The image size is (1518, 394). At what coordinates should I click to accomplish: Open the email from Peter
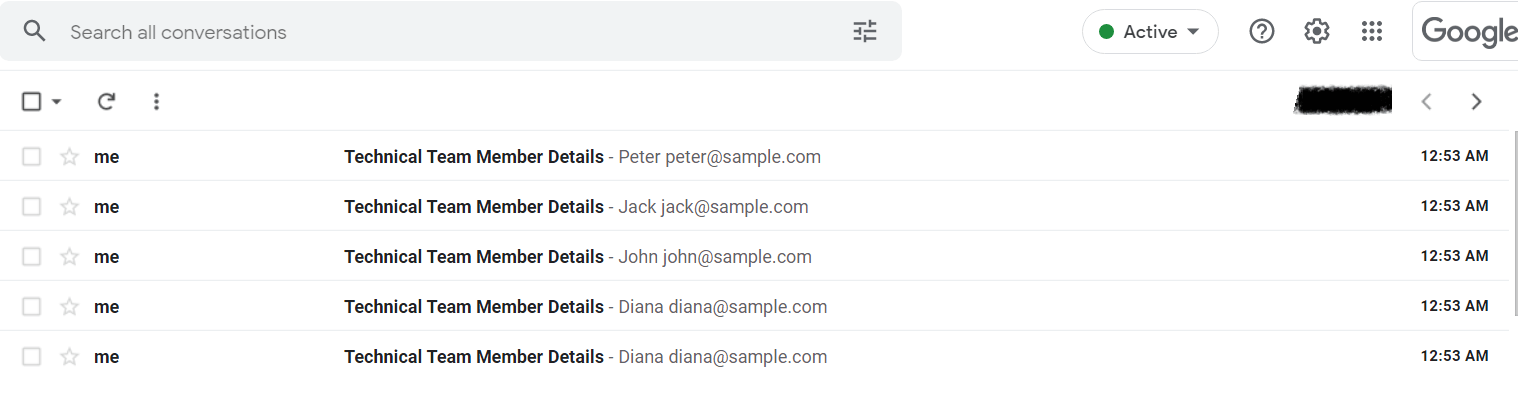pyautogui.click(x=755, y=156)
